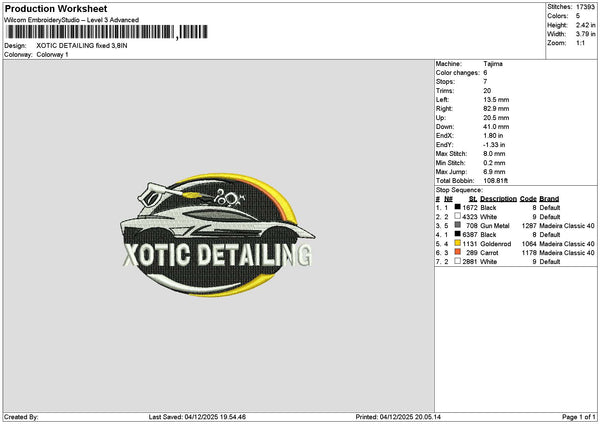Click the 'Created By:' footer label
This screenshot has height=424, width=600.
point(21,417)
